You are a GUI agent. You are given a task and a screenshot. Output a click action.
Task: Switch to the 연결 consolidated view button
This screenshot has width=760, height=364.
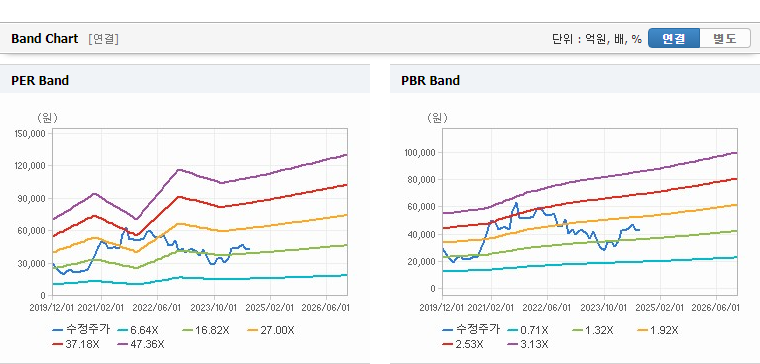pos(674,38)
